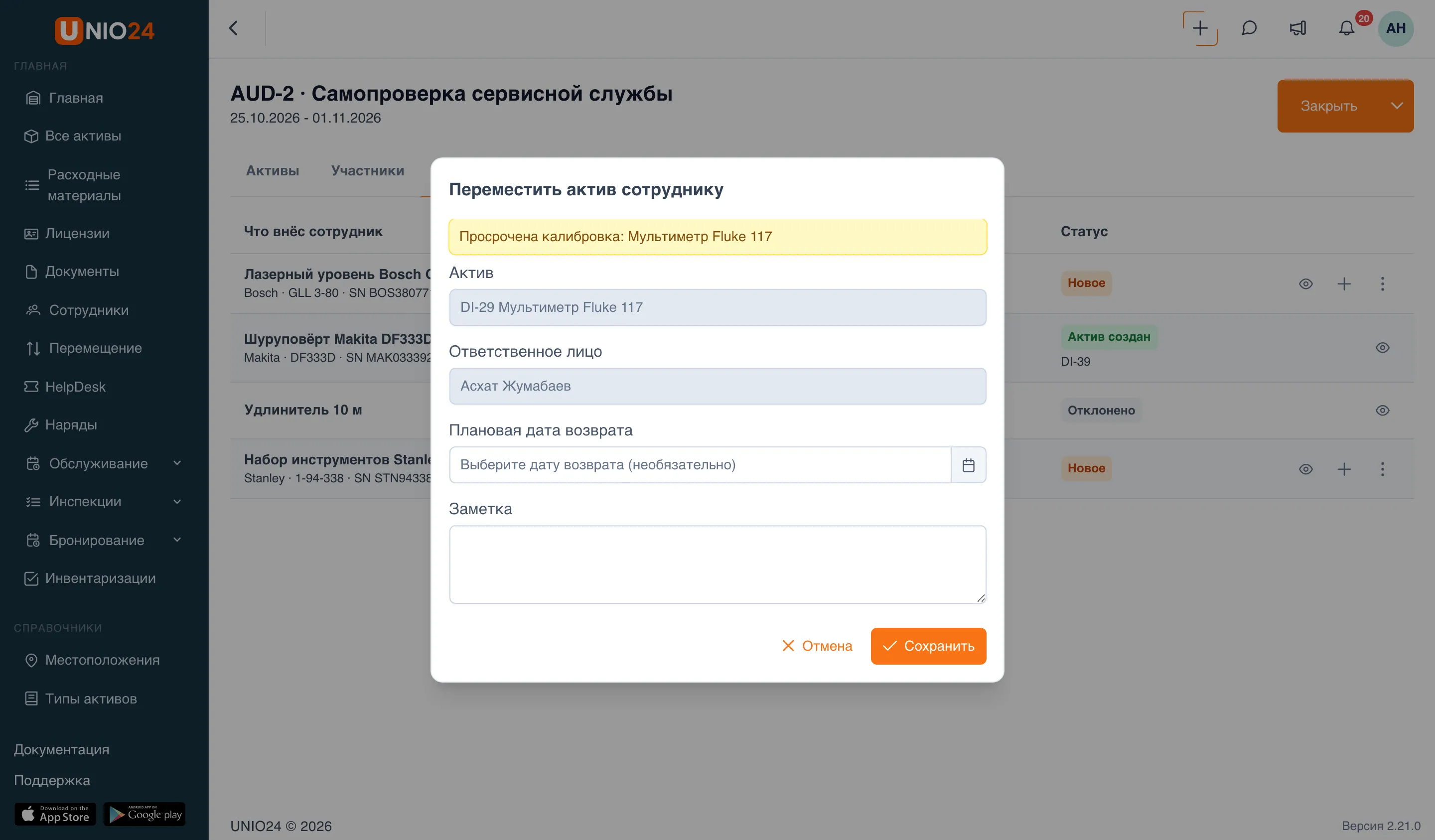This screenshot has height=840, width=1435.
Task: Click the Сохранить button in dialog
Action: [x=928, y=646]
